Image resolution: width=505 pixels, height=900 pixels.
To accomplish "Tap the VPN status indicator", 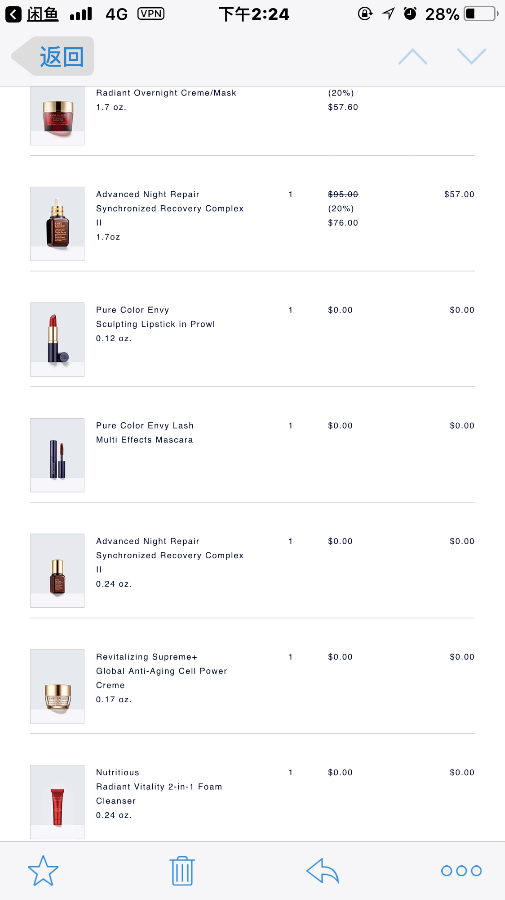I will click(x=151, y=13).
